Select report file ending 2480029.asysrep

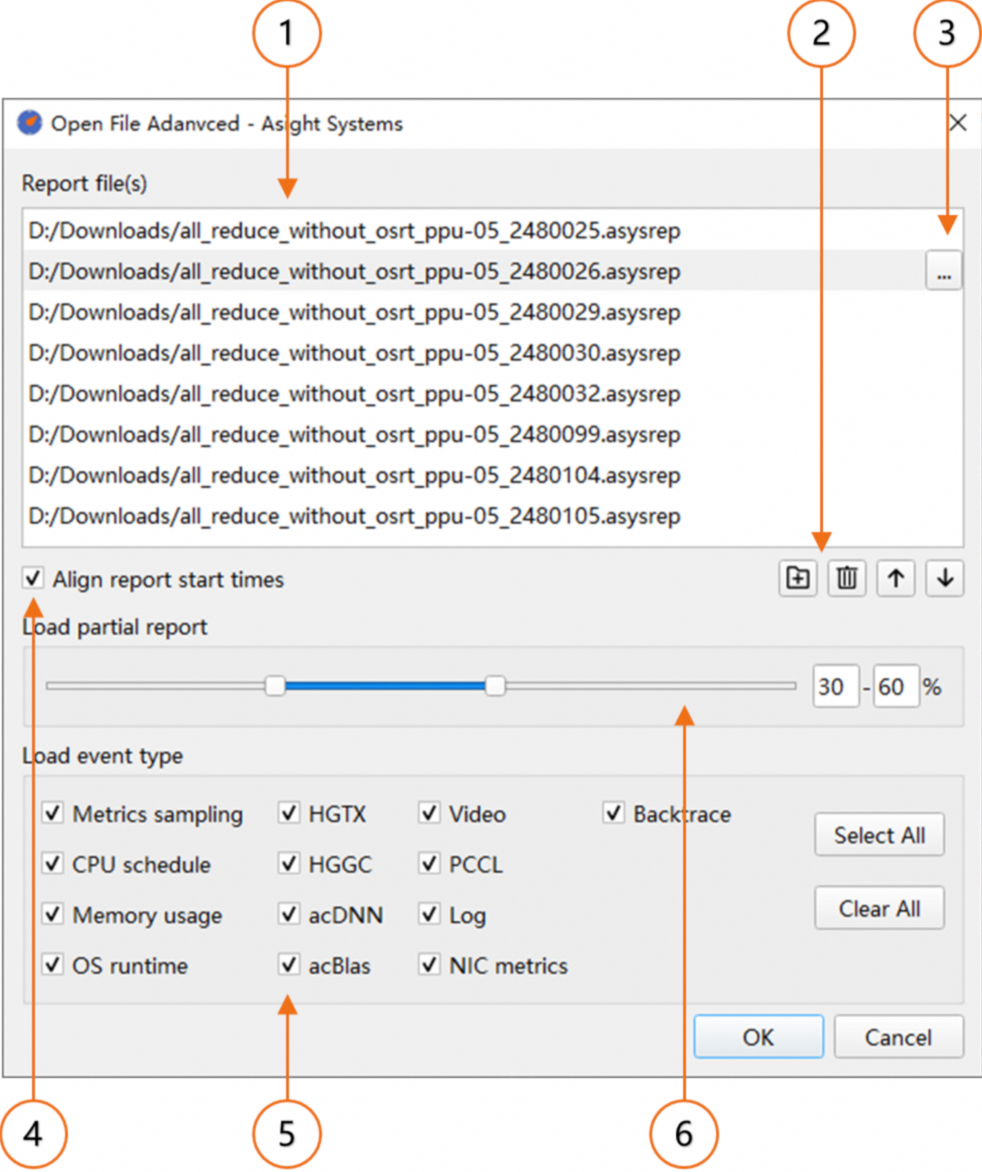click(492, 312)
